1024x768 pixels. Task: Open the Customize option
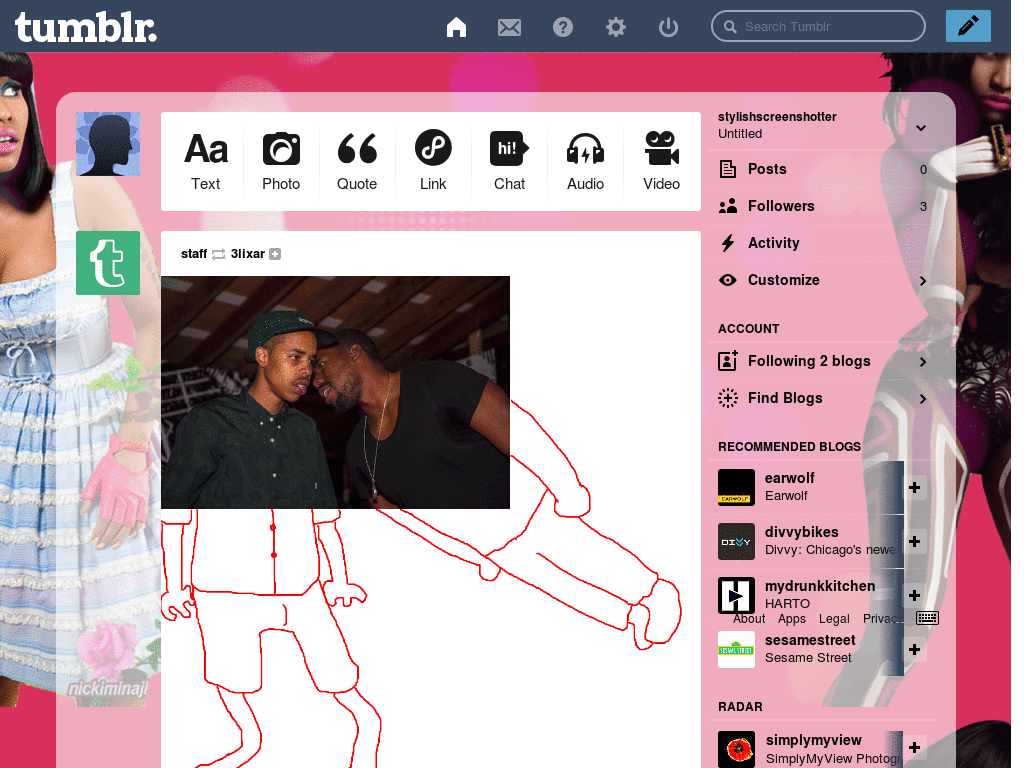823,280
